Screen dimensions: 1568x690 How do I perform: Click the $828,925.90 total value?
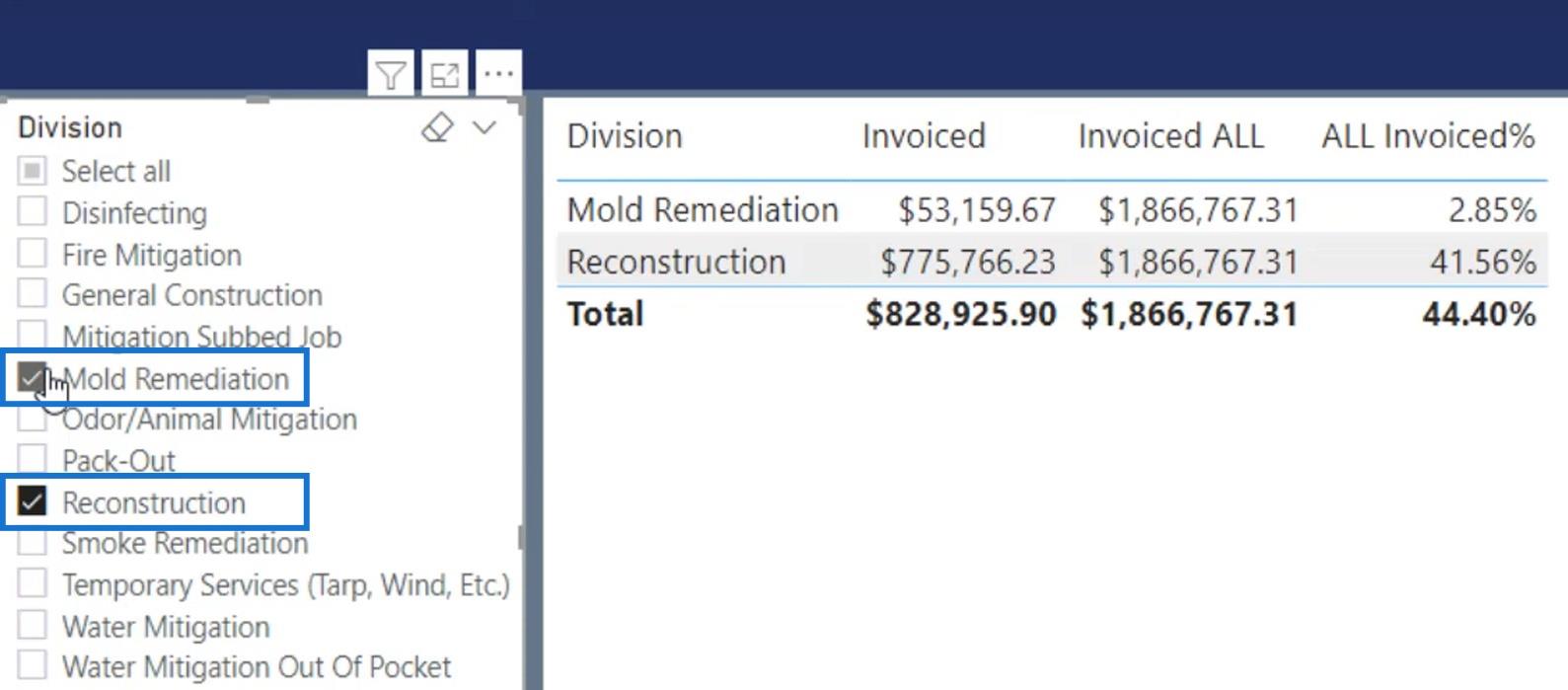pos(961,314)
